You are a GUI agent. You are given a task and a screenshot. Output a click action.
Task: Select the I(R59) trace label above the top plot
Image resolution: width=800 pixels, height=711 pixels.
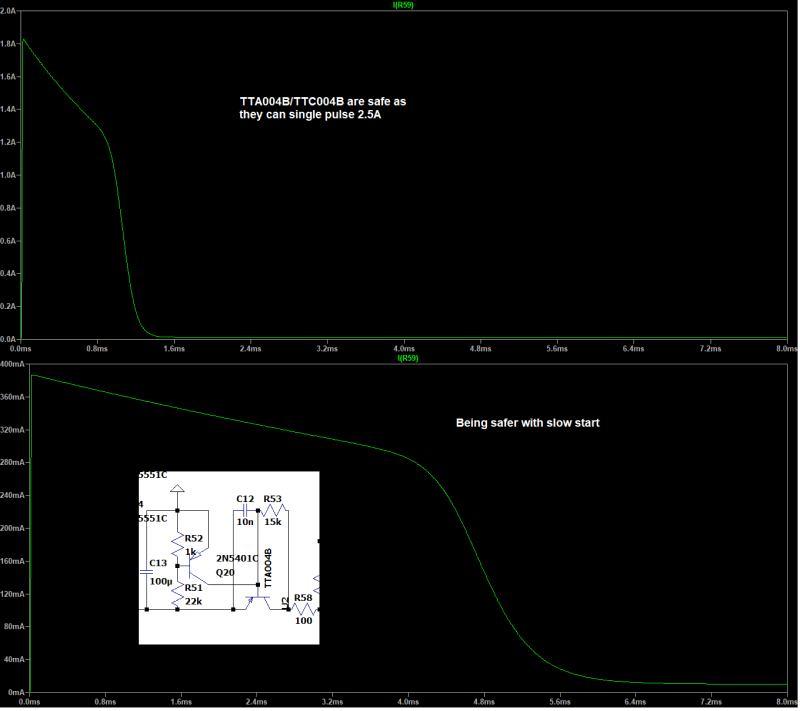(x=403, y=5)
